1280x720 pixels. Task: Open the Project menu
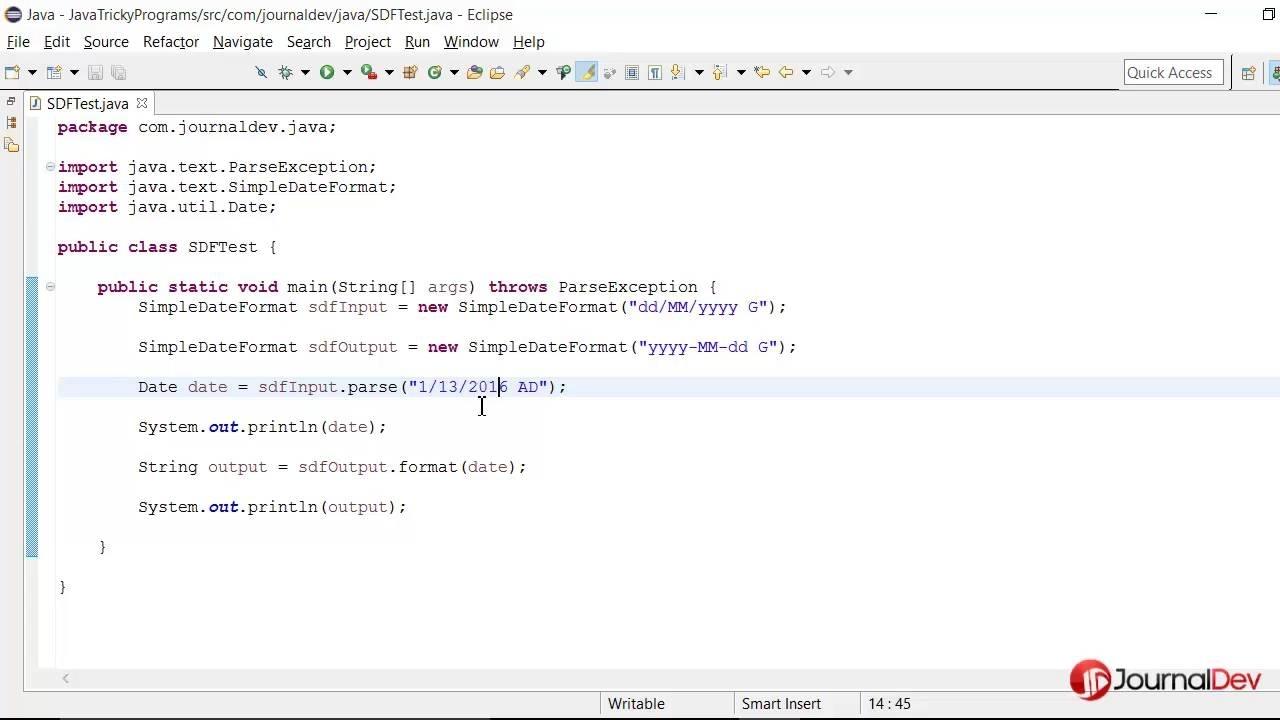coord(368,42)
